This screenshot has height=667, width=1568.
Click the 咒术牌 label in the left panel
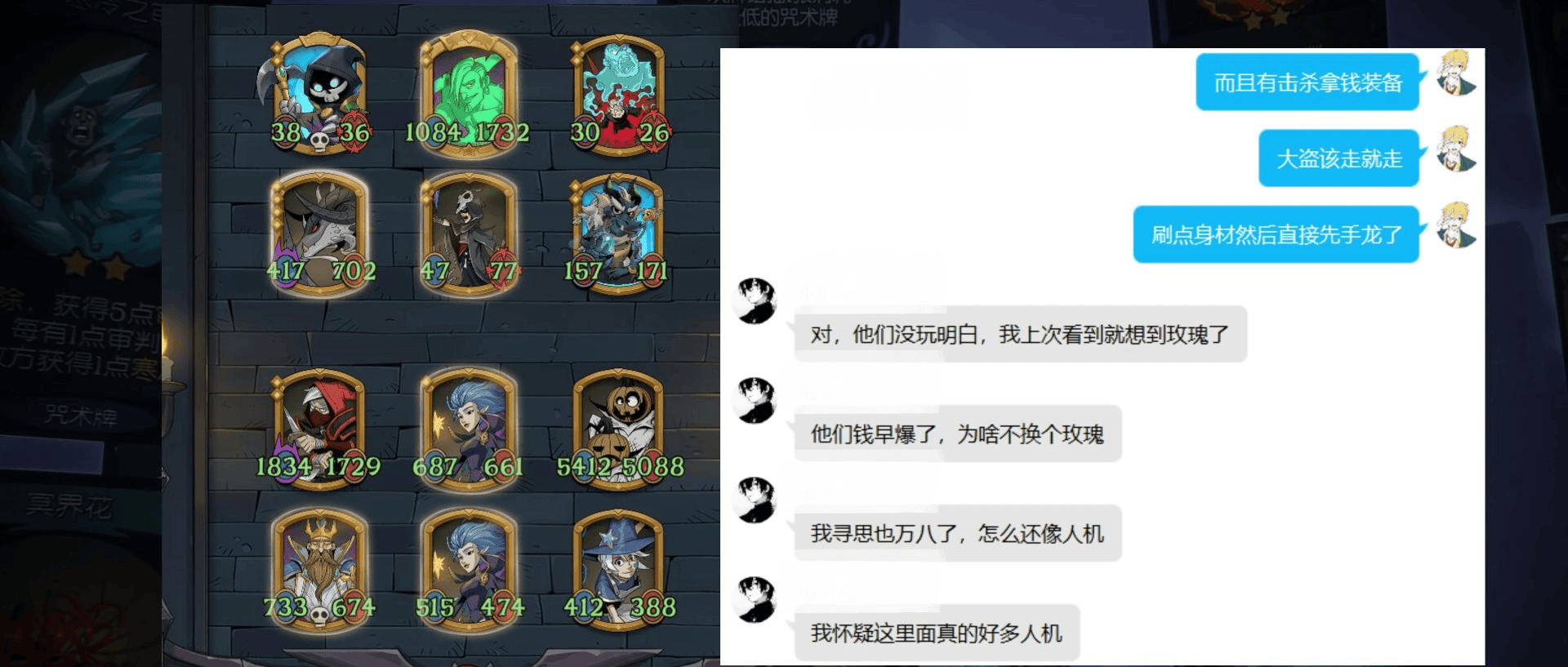click(81, 416)
